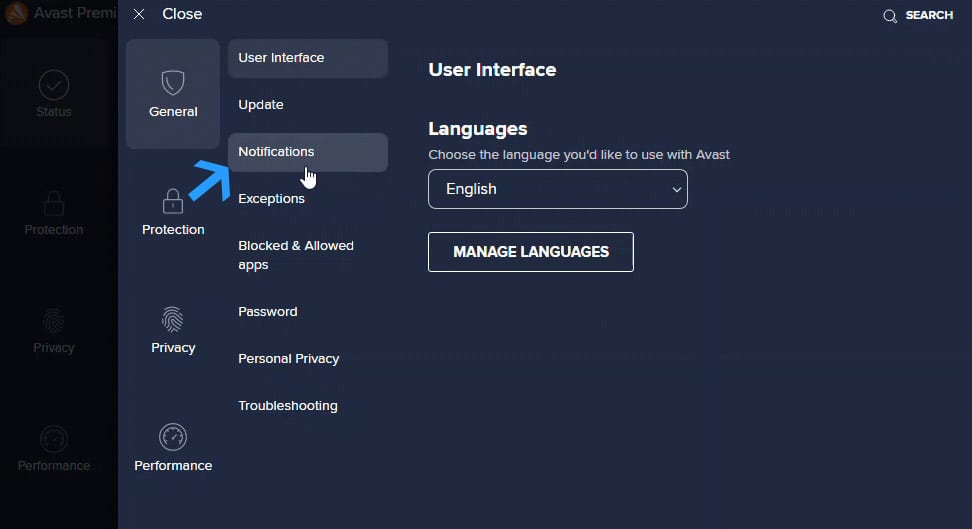
Task: Click the Status checkmark icon in background window
Action: pos(54,85)
